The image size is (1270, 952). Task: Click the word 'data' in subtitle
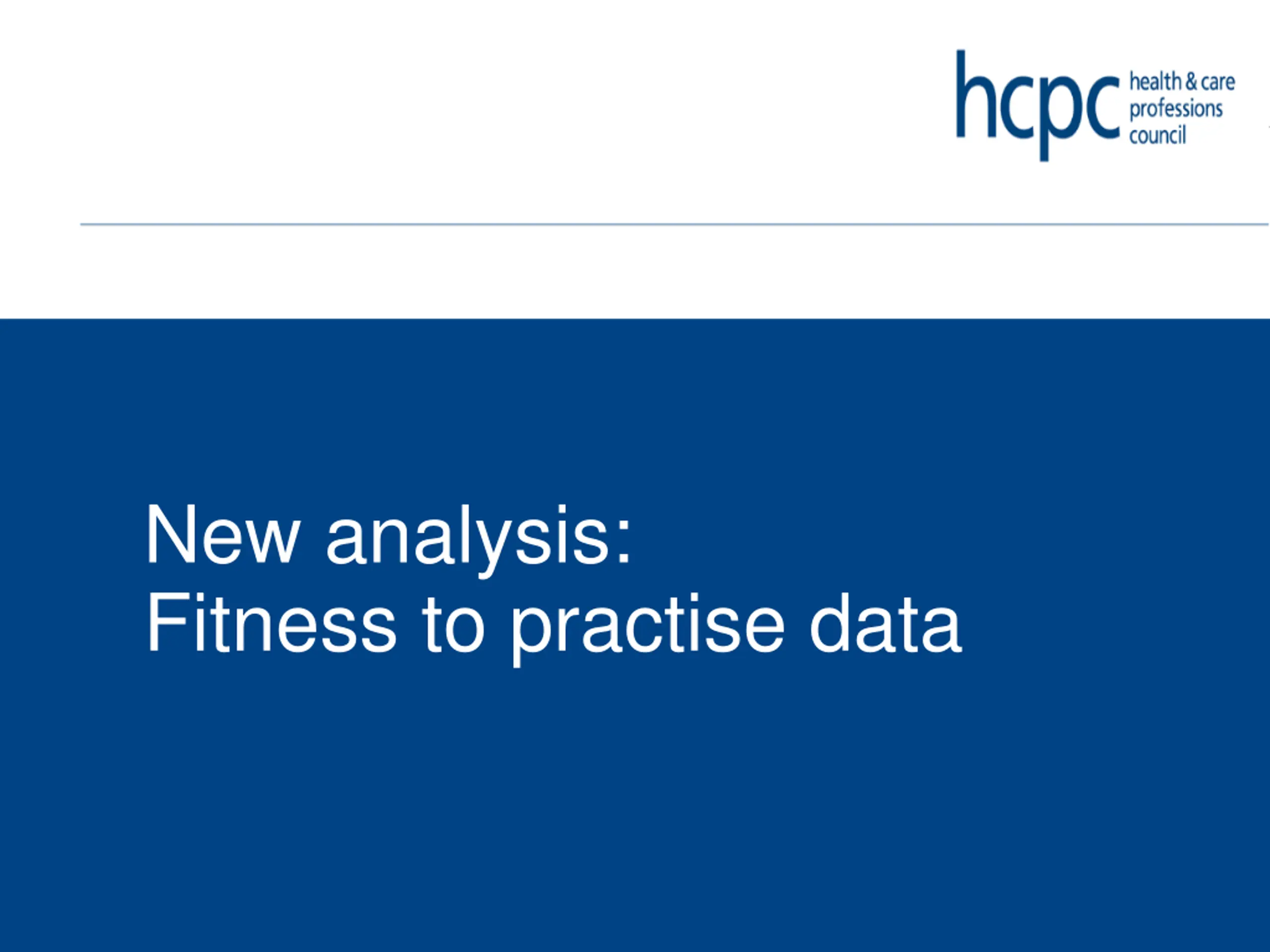(x=886, y=624)
